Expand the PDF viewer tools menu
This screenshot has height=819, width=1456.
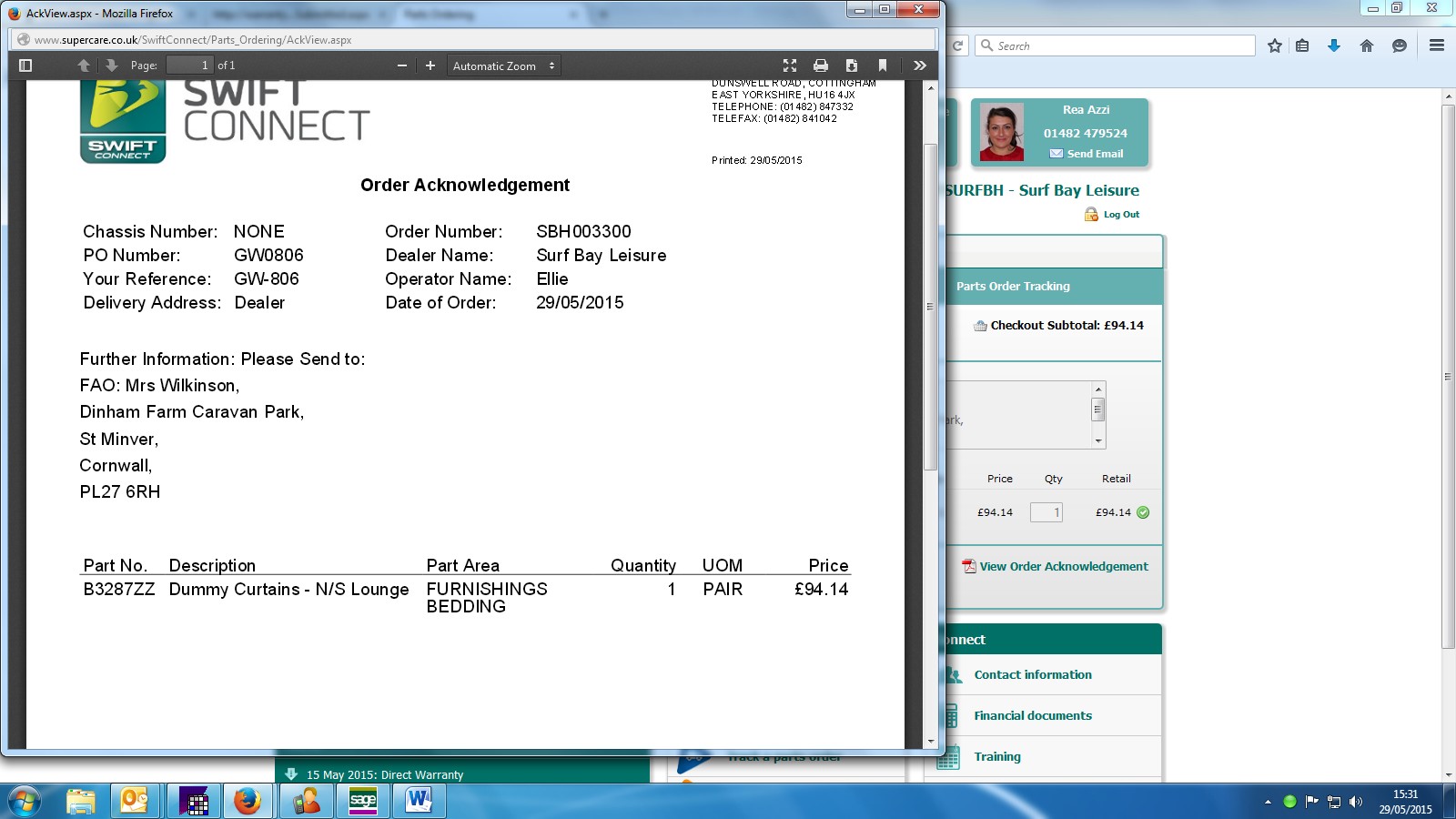tap(920, 66)
